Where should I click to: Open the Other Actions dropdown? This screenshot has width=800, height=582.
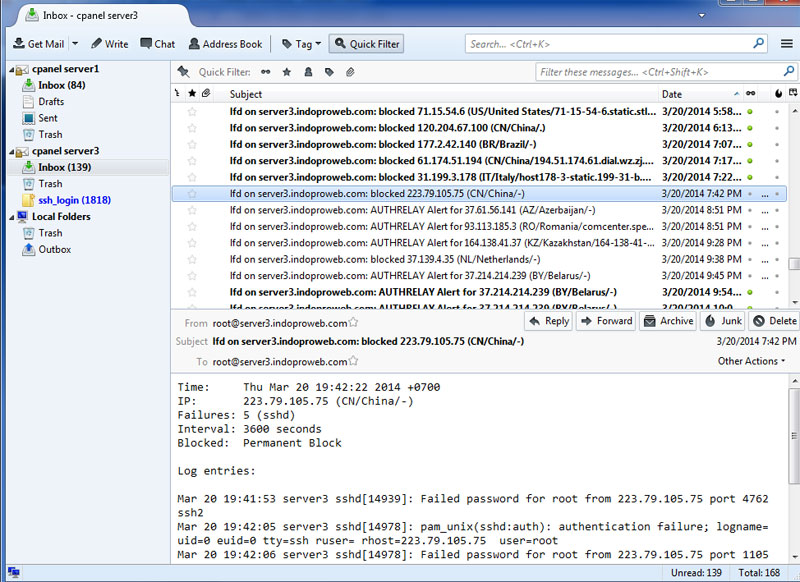(x=752, y=361)
